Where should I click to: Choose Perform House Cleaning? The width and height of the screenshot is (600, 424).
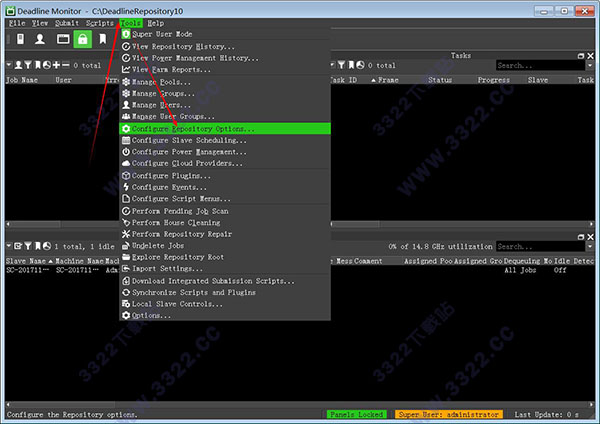click(225, 222)
